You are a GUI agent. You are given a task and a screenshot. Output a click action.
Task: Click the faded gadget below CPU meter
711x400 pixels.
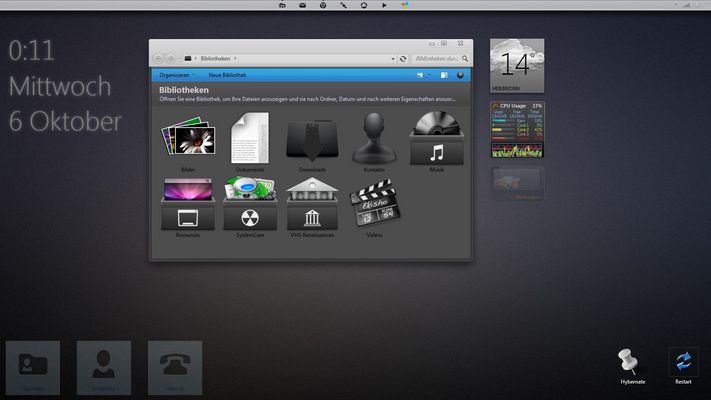[x=517, y=183]
